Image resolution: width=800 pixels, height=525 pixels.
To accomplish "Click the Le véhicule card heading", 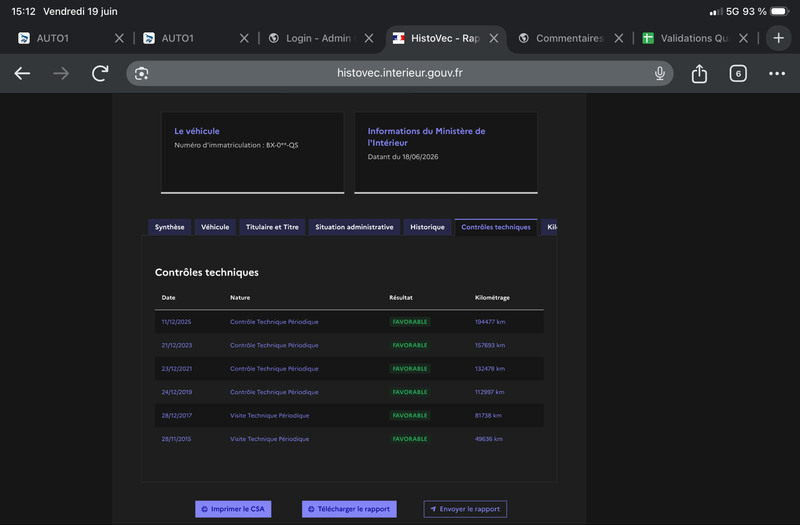I will (x=197, y=131).
